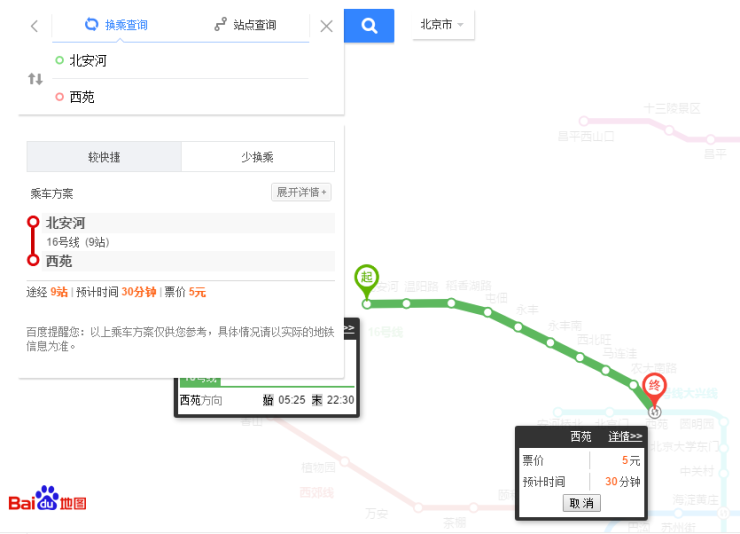The height and width of the screenshot is (534, 740).
Task: Click the back arrow icon
Action: 34,26
